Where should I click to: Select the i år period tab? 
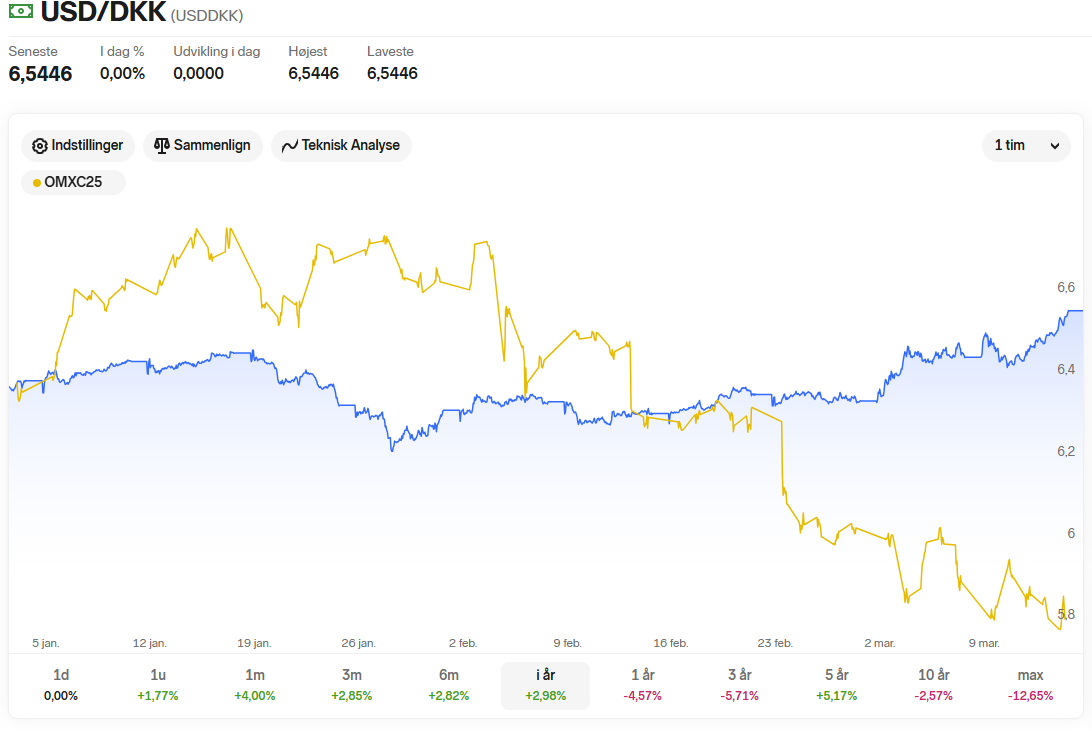point(545,685)
